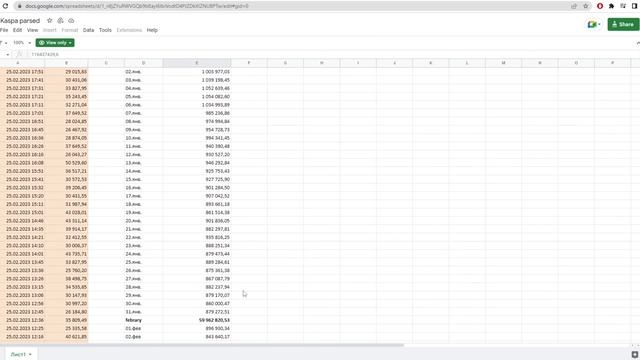
Task: Open the 100% zoom dropdown
Action: [x=22, y=43]
